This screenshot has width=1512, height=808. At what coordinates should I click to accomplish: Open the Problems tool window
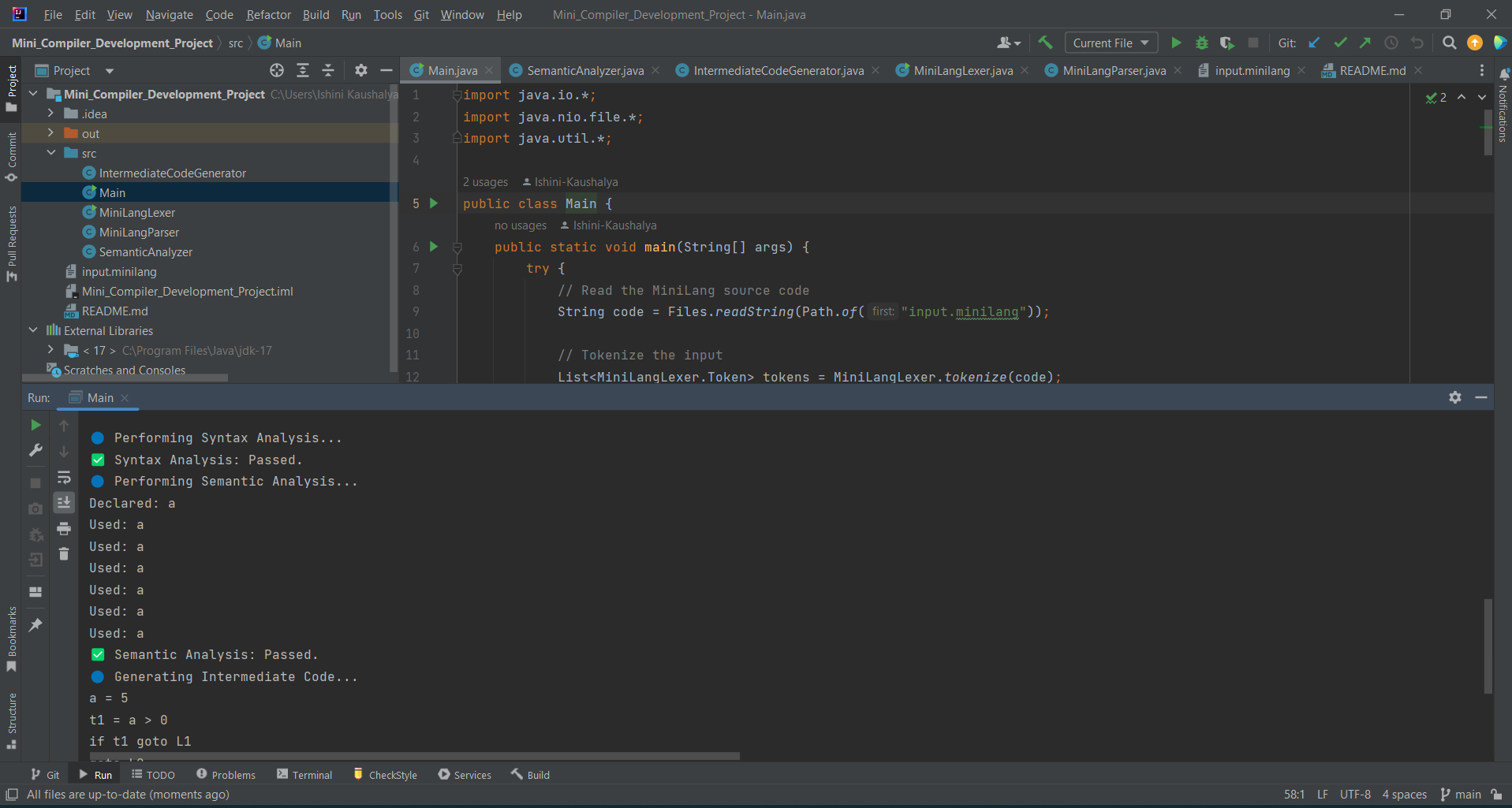point(226,775)
